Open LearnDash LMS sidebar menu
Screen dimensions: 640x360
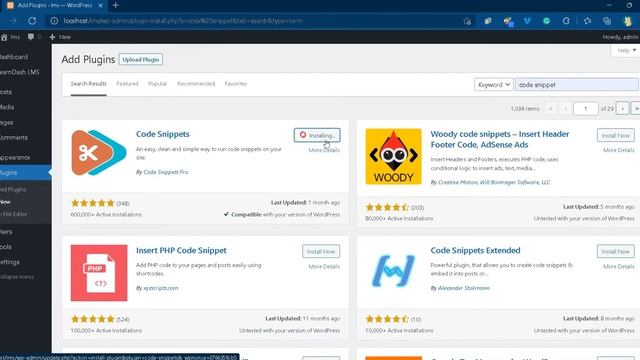click(20, 72)
